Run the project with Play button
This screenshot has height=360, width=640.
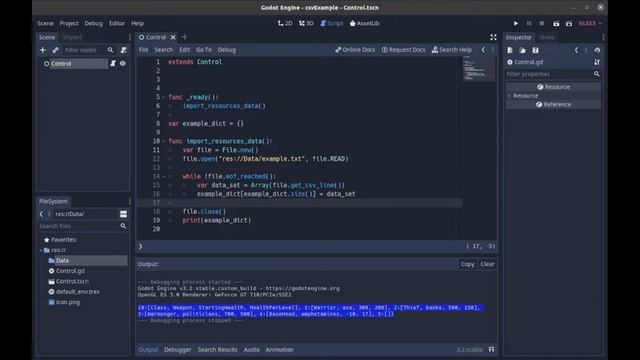[516, 24]
